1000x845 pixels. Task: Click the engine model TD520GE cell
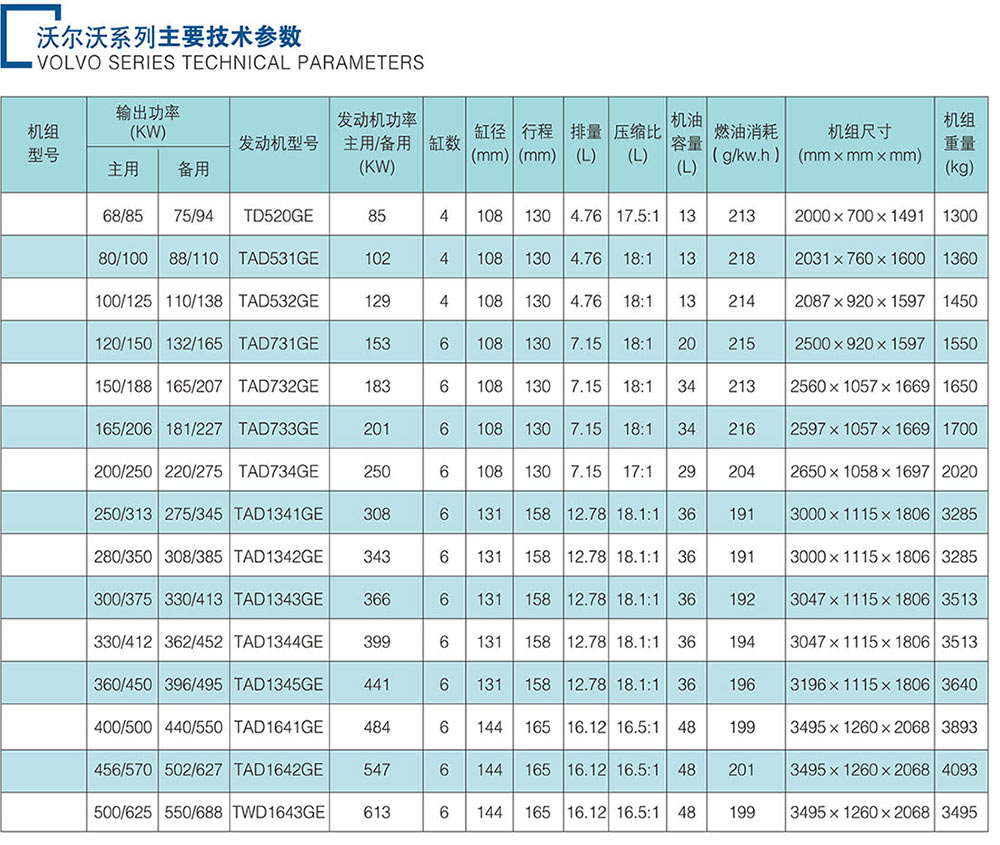tap(279, 216)
